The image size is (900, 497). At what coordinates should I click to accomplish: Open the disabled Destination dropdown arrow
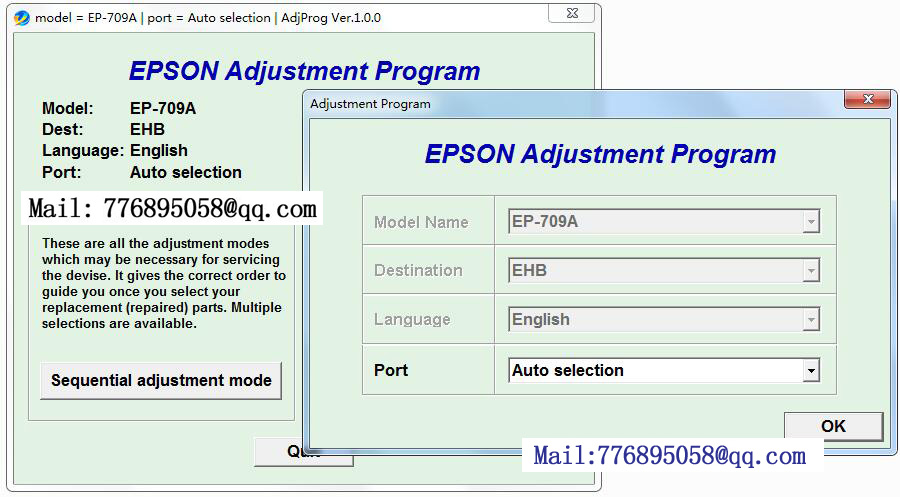click(810, 270)
